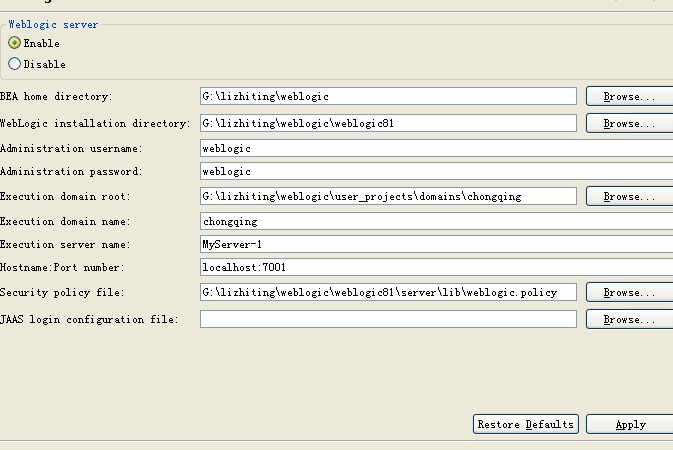
Task: Click the Security policy file field
Action: coord(388,293)
